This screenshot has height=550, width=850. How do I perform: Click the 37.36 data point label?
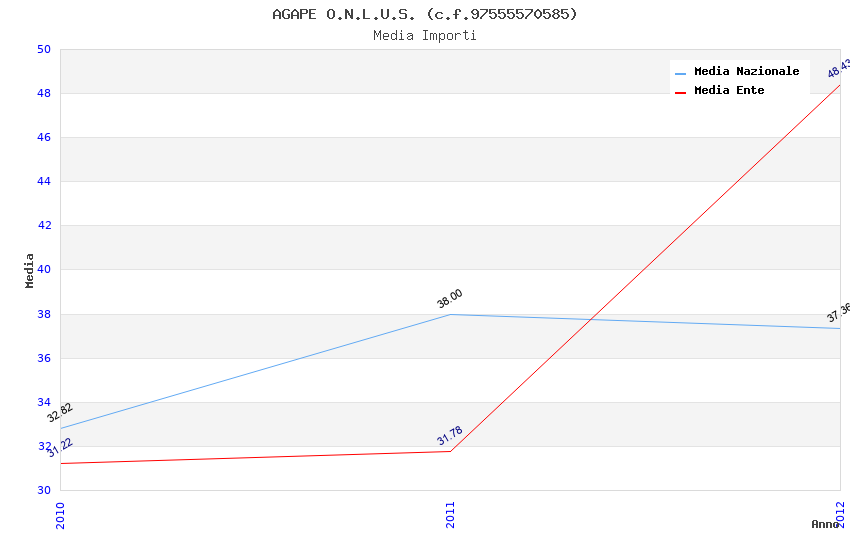[x=838, y=313]
